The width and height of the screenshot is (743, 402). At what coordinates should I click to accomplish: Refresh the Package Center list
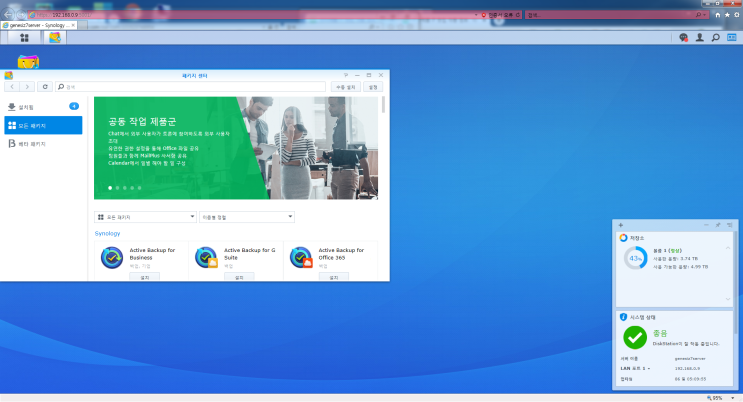click(45, 87)
